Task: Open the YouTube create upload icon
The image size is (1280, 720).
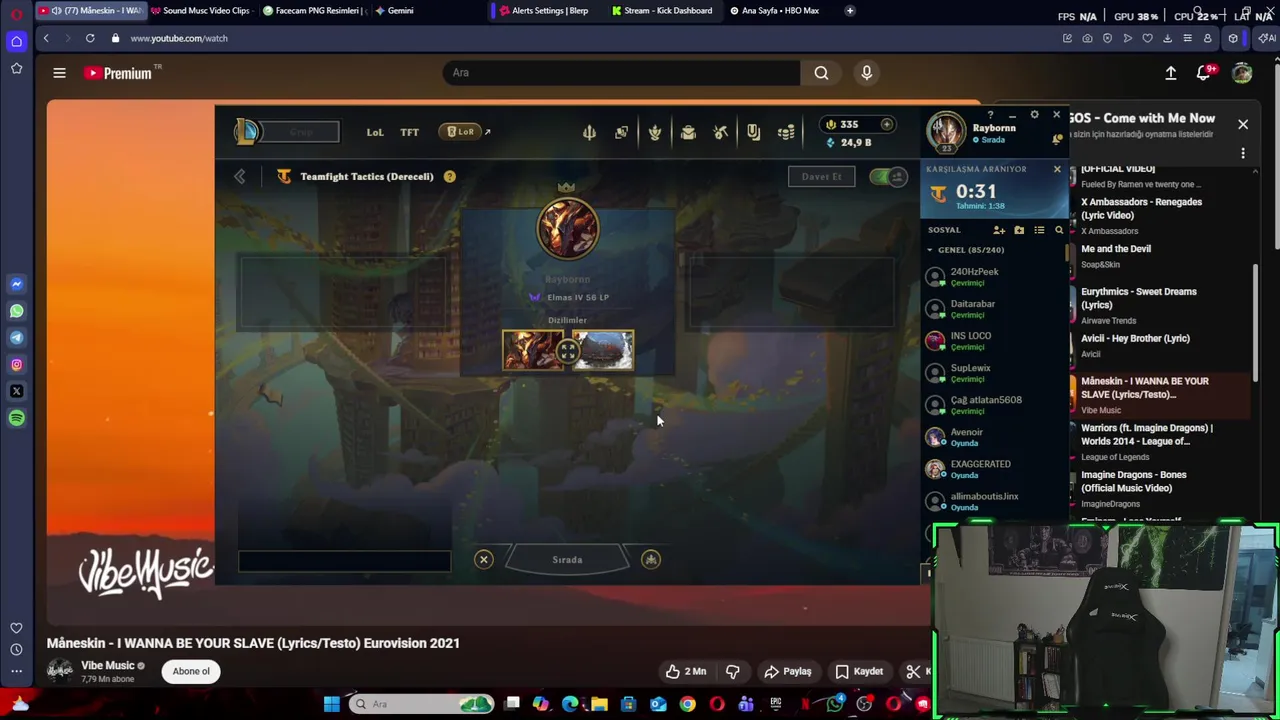Action: [1171, 73]
